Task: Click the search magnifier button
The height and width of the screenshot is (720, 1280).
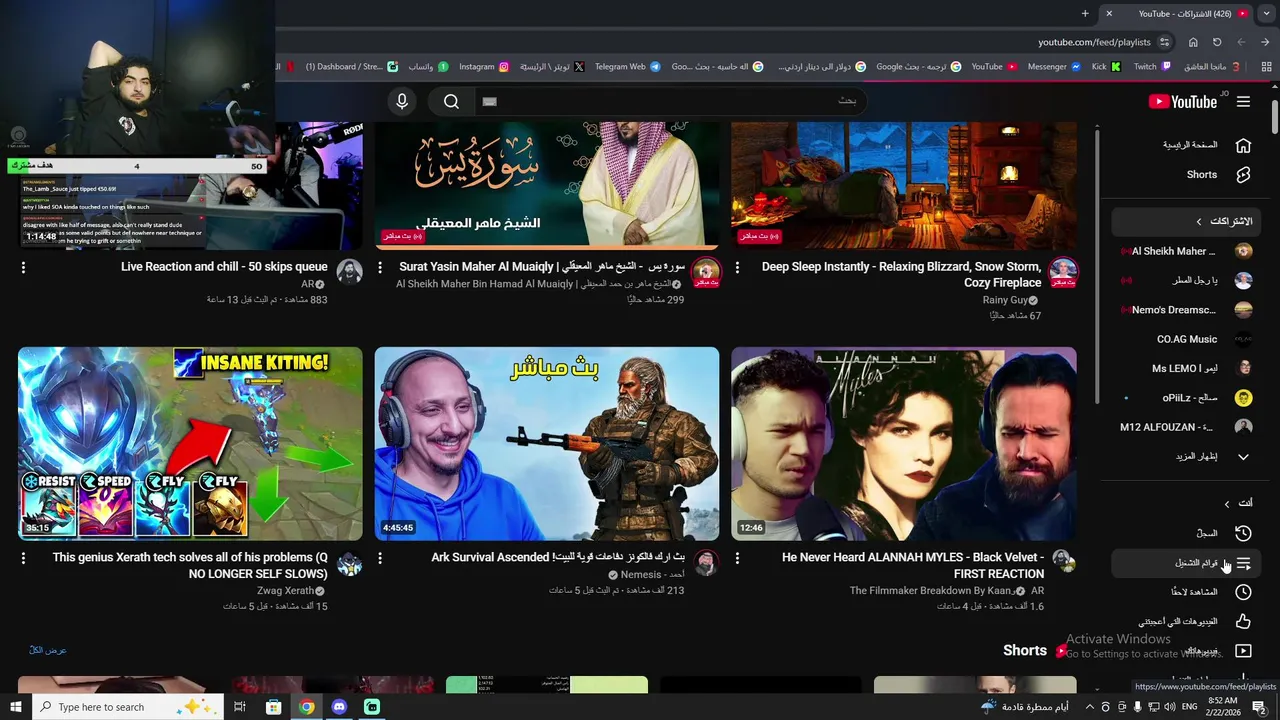Action: [x=451, y=101]
